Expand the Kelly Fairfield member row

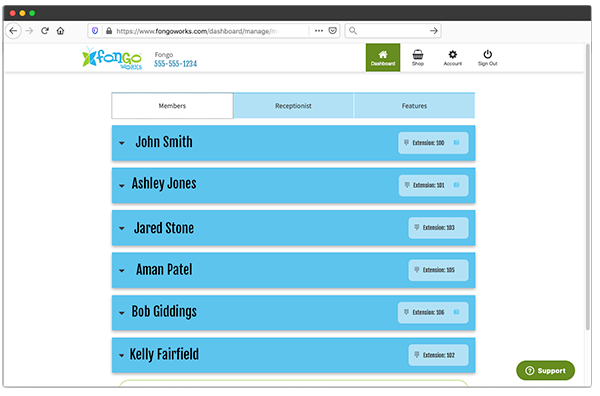(122, 355)
